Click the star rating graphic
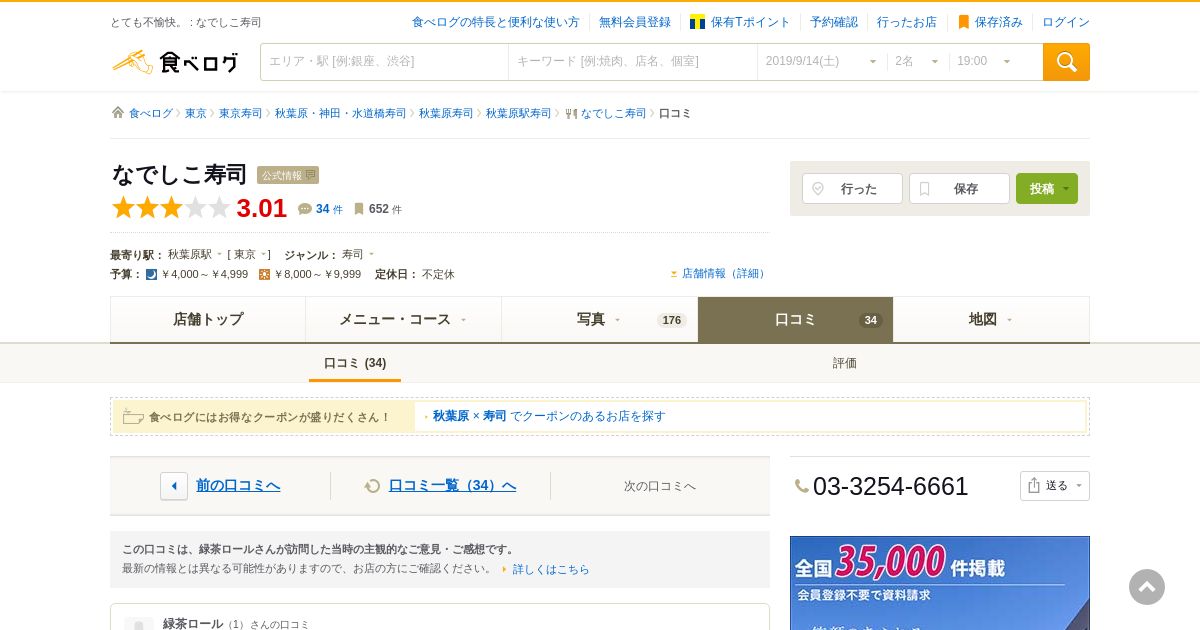1200x630 pixels. click(171, 208)
